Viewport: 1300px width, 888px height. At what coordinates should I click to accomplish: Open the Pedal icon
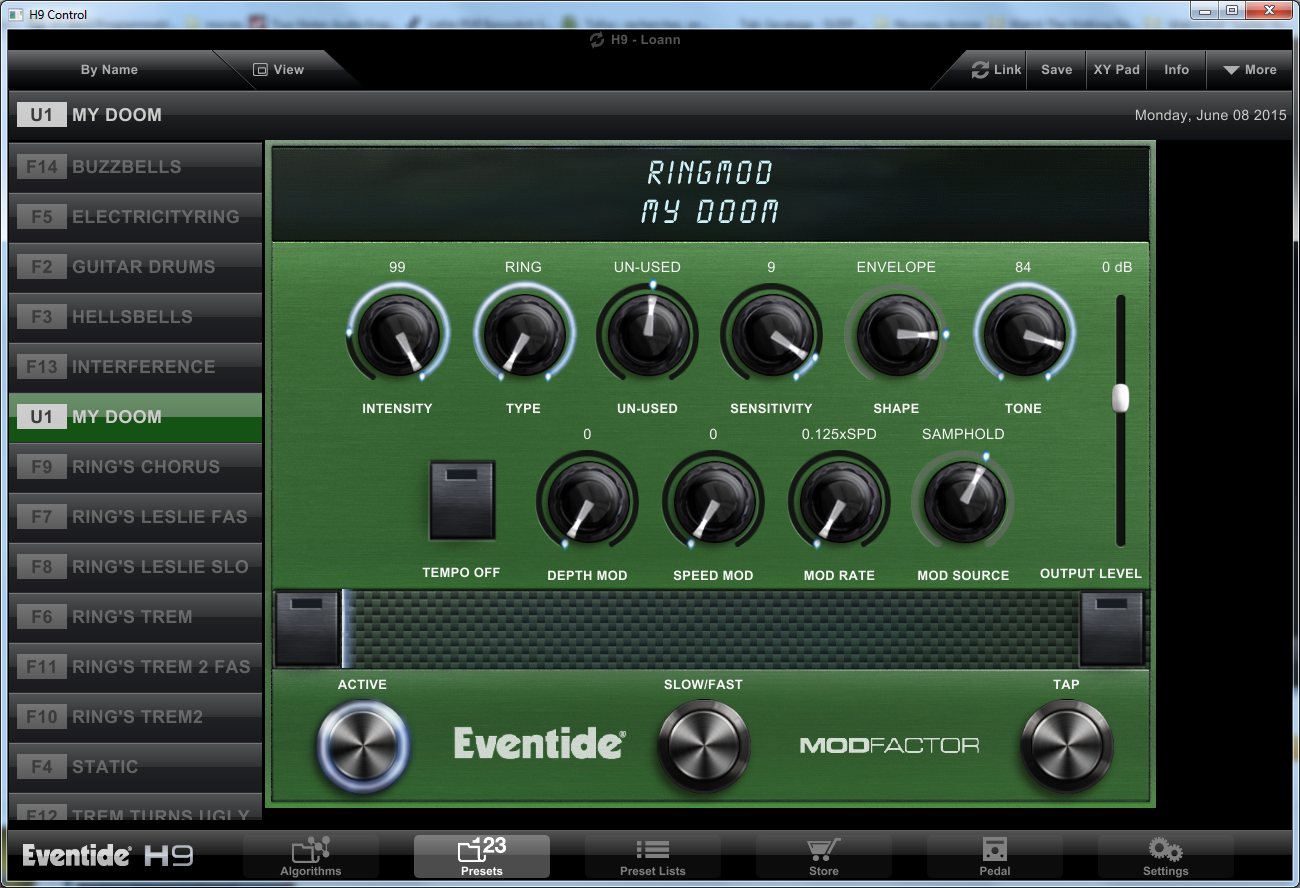tap(995, 849)
